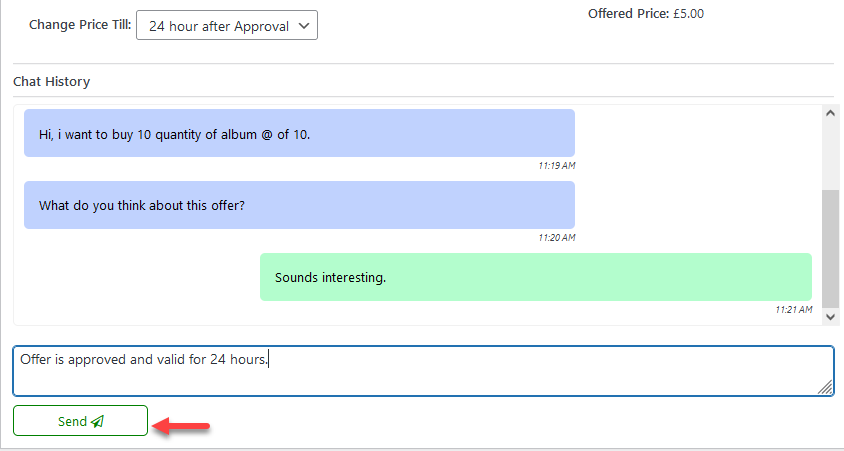The height and width of the screenshot is (451, 844).
Task: Click the chat history scroll down arrow
Action: pyautogui.click(x=830, y=315)
